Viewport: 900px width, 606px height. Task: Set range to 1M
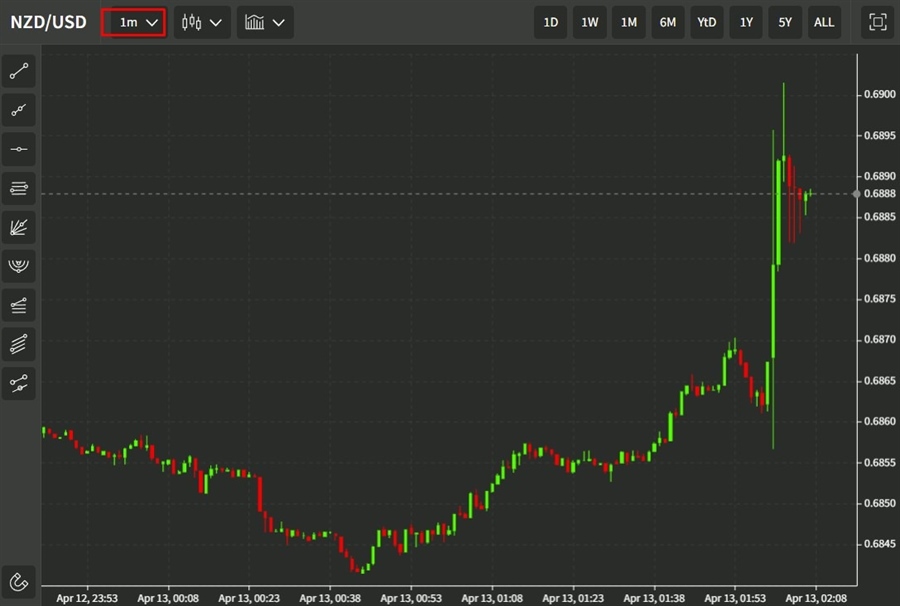(x=629, y=22)
